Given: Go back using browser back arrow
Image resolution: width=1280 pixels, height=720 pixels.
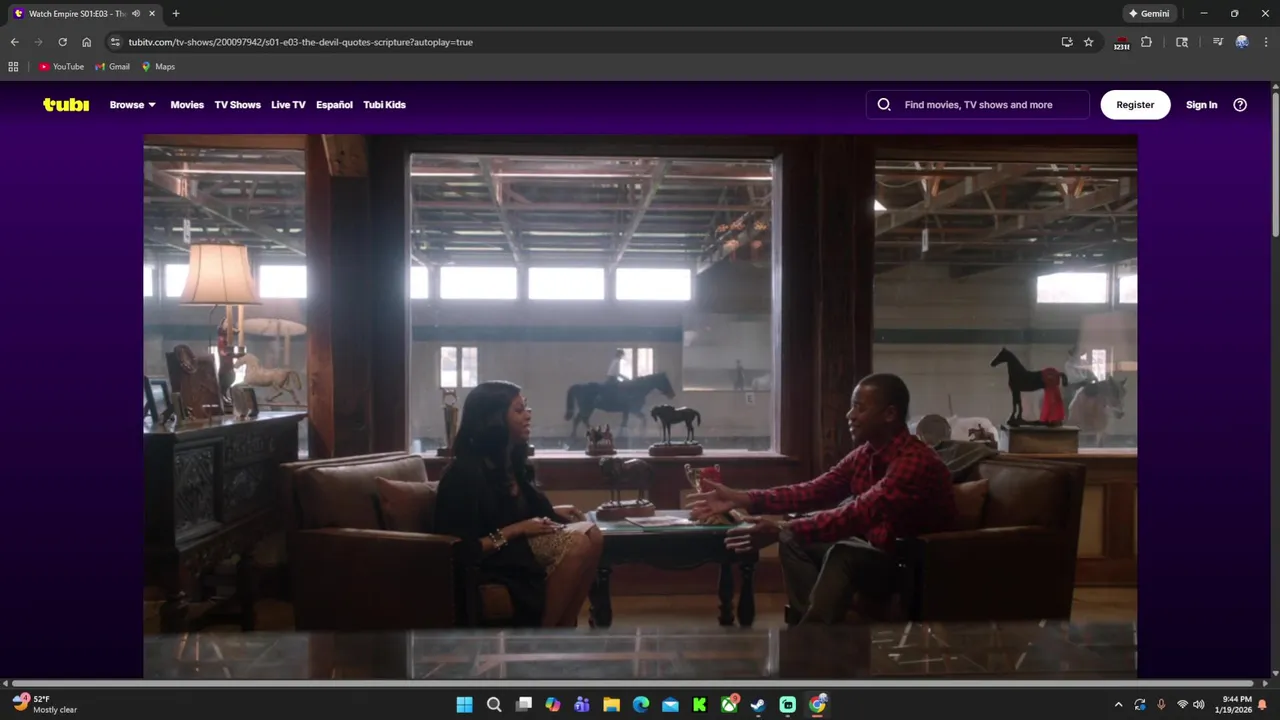Looking at the screenshot, I should [14, 42].
